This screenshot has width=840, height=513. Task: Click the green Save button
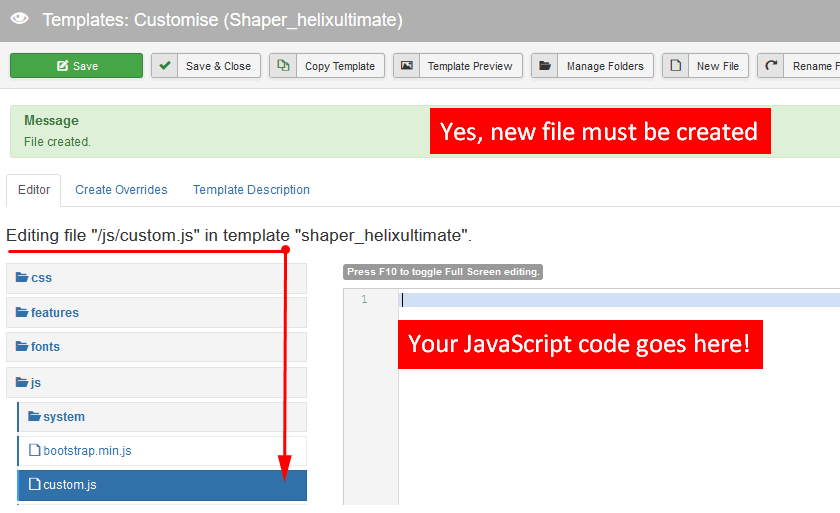tap(77, 66)
